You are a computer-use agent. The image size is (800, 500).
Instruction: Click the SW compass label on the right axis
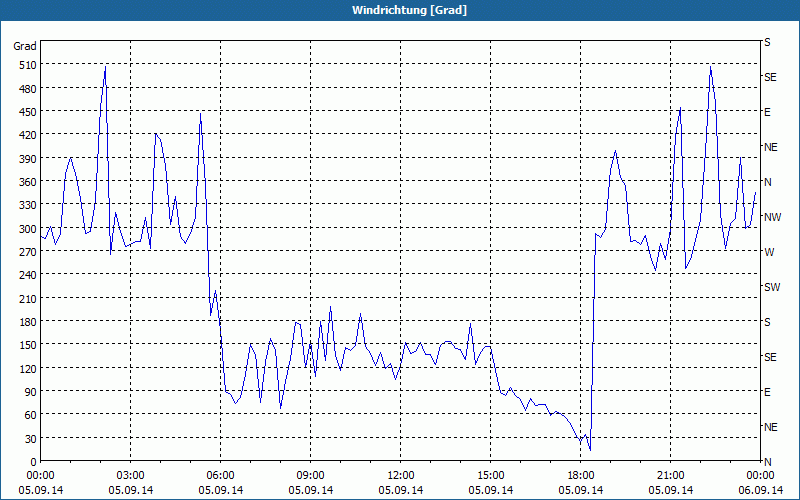(x=772, y=287)
